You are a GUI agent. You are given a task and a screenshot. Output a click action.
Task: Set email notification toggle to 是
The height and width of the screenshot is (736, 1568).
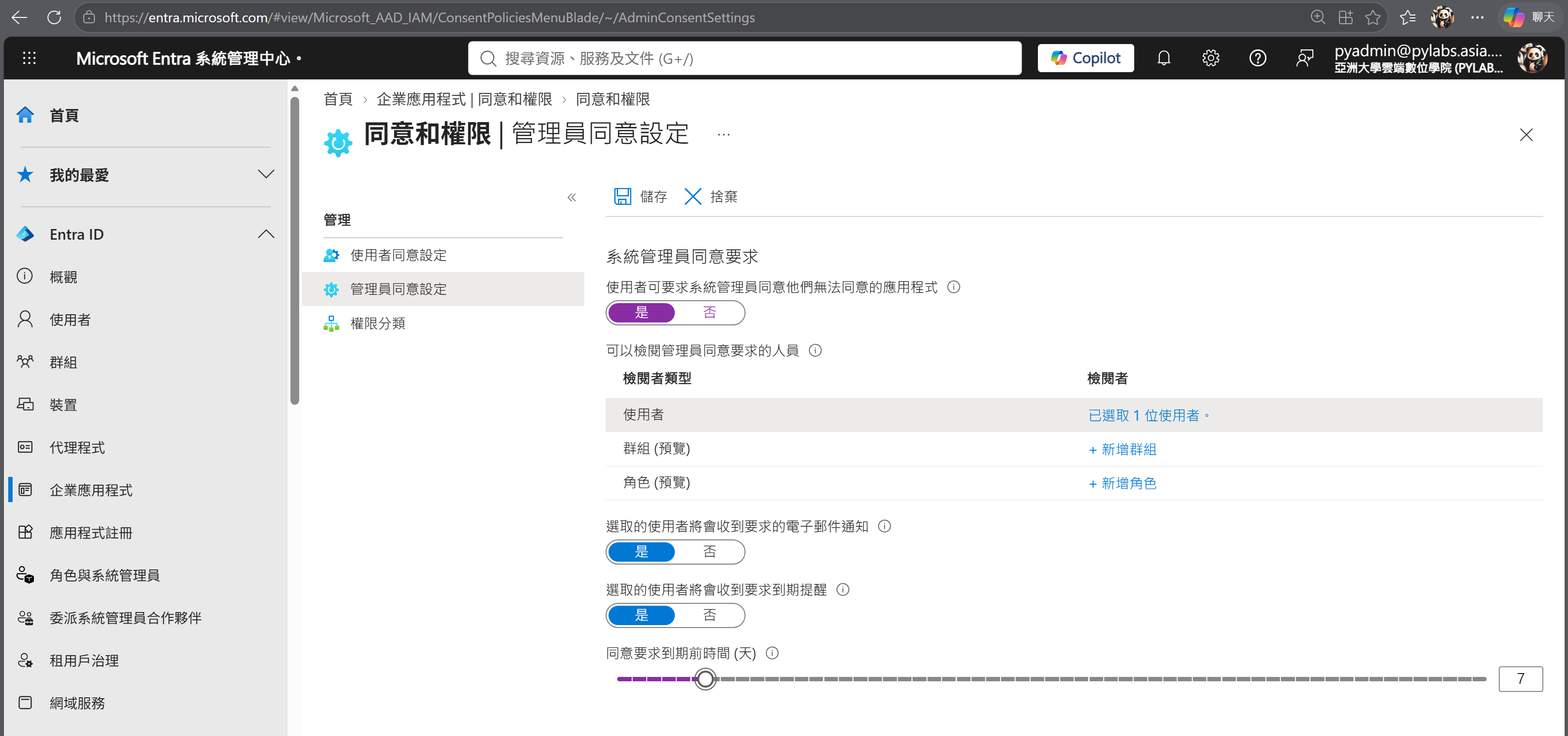641,552
